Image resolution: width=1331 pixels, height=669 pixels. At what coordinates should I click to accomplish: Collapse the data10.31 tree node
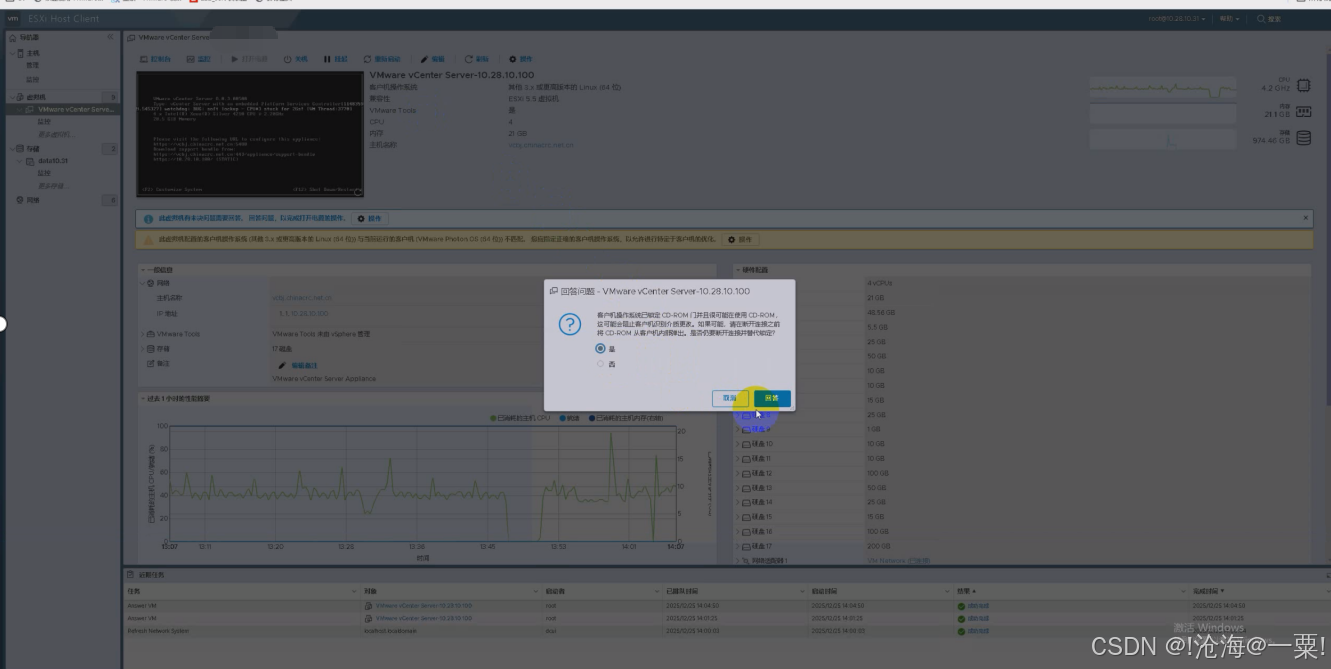(20, 161)
